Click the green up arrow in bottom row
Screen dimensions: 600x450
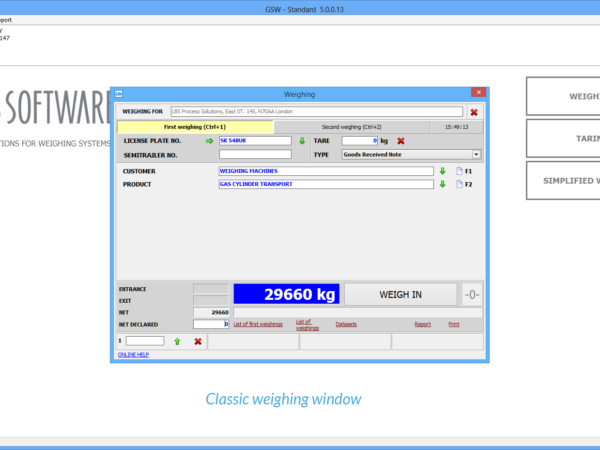coord(177,341)
